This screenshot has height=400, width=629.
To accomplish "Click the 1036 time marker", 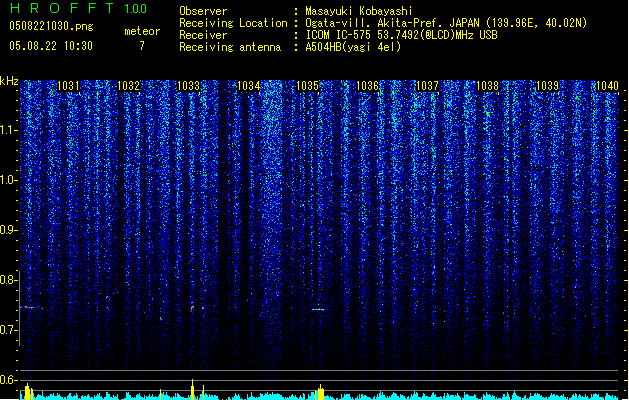I will (x=367, y=85).
